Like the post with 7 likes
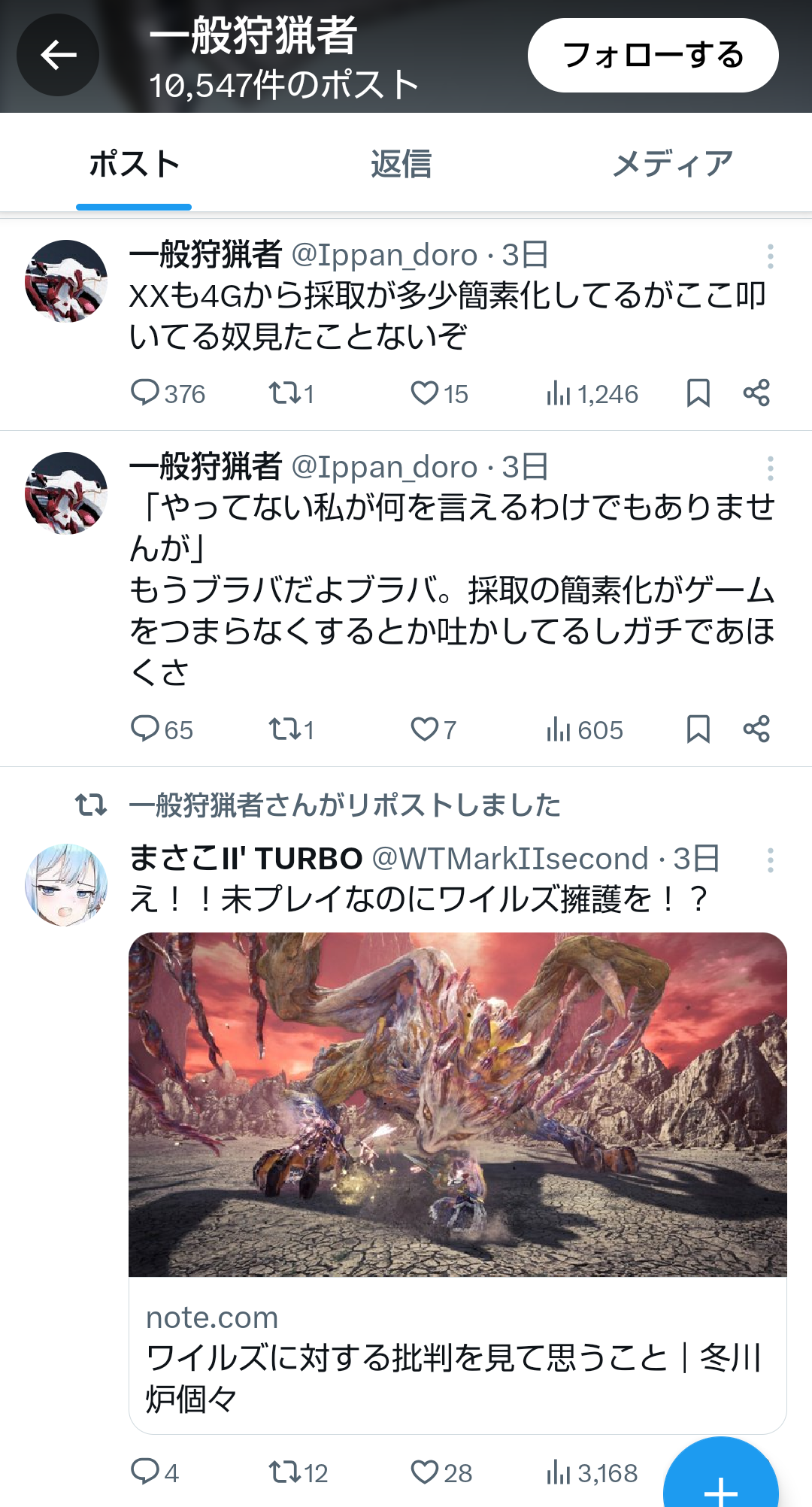This screenshot has height=1507, width=812. [x=433, y=729]
